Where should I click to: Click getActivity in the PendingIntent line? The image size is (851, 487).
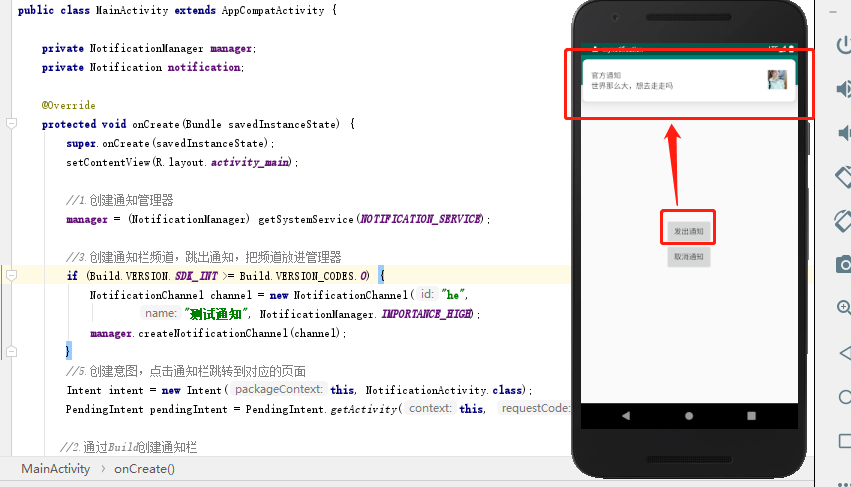pos(364,409)
